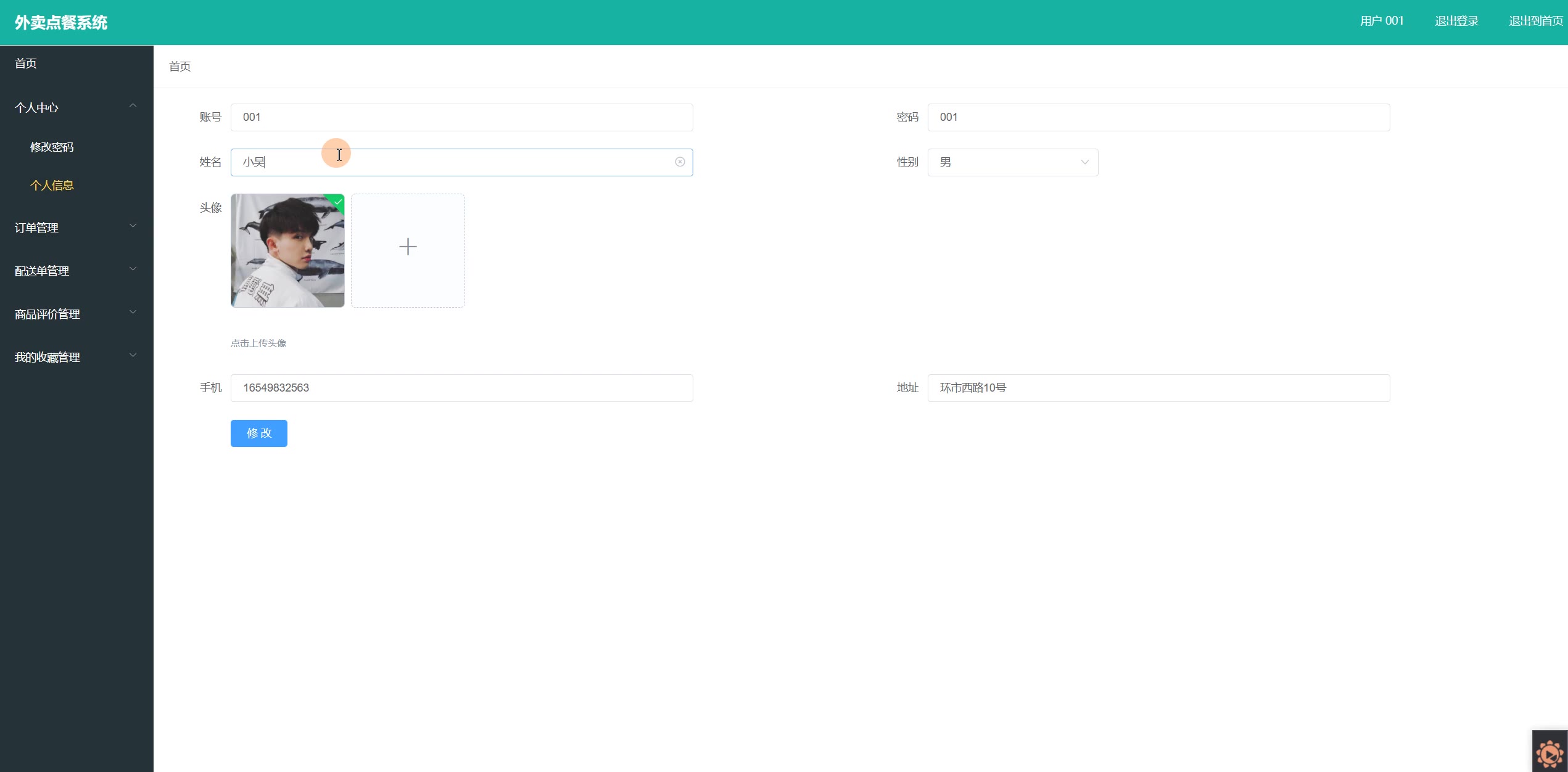This screenshot has width=1568, height=772.
Task: Click the screen recorder icon in the bottom corner
Action: coord(1549,753)
